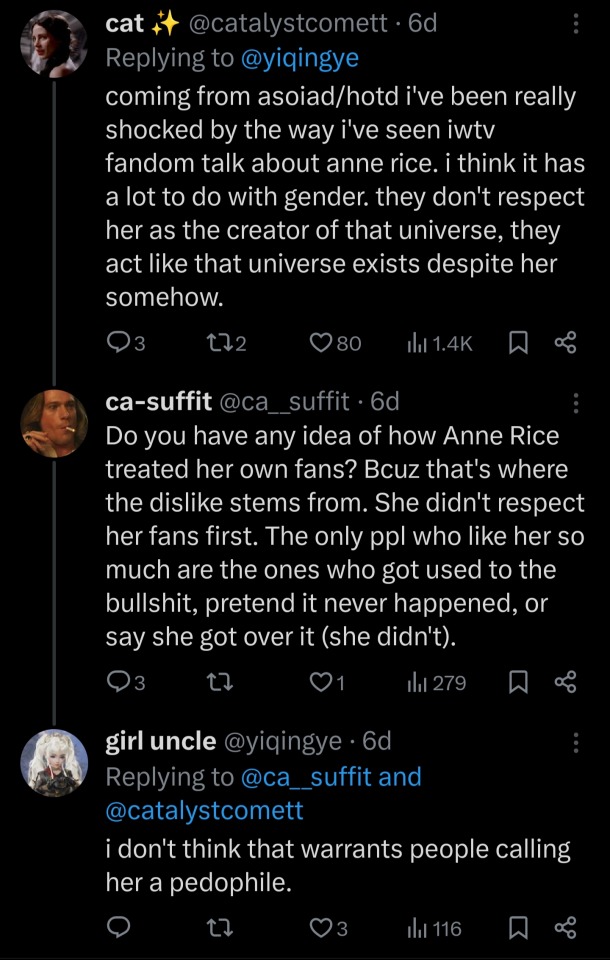Share cat's tweet

[x=565, y=343]
